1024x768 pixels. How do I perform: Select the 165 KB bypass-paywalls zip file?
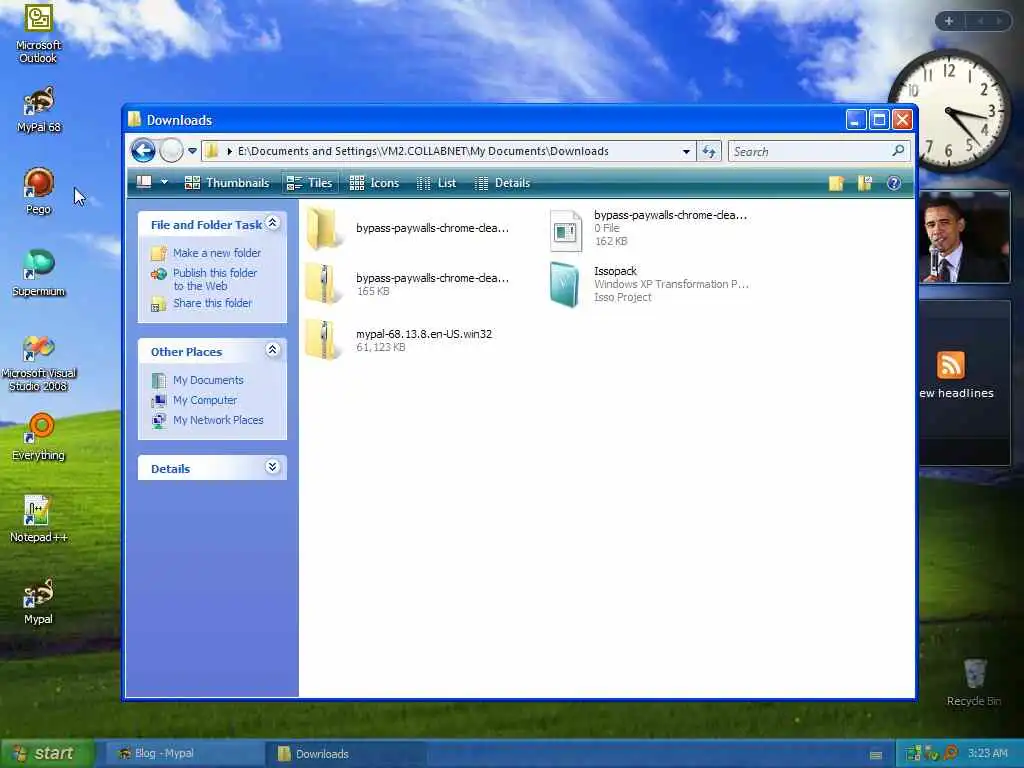click(408, 284)
